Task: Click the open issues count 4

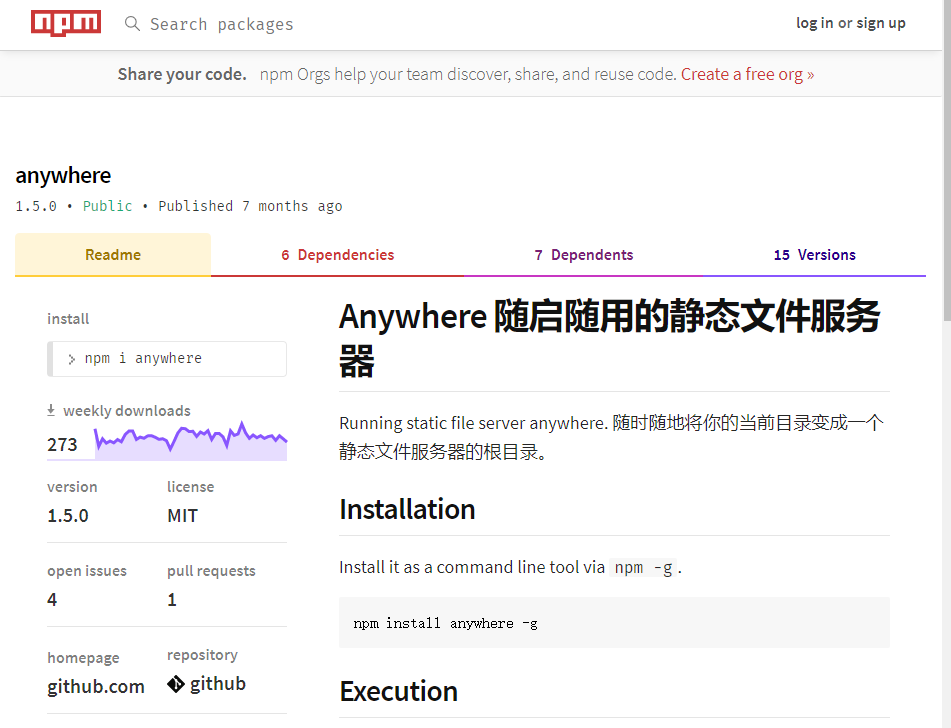Action: click(52, 599)
